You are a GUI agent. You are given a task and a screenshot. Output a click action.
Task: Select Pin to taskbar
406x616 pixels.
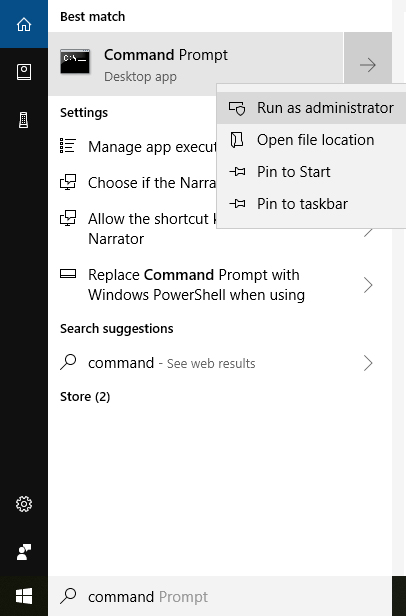click(311, 204)
